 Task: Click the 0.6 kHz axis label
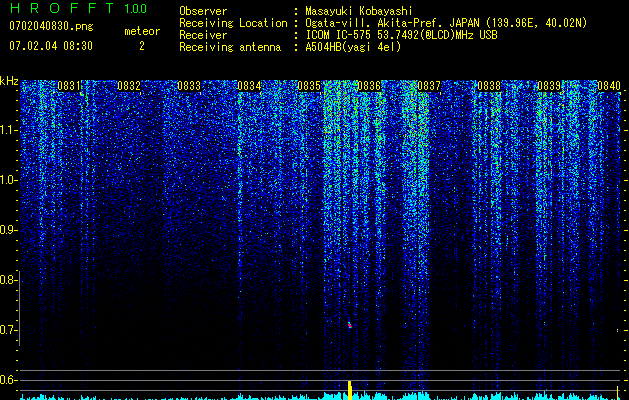[x=8, y=380]
